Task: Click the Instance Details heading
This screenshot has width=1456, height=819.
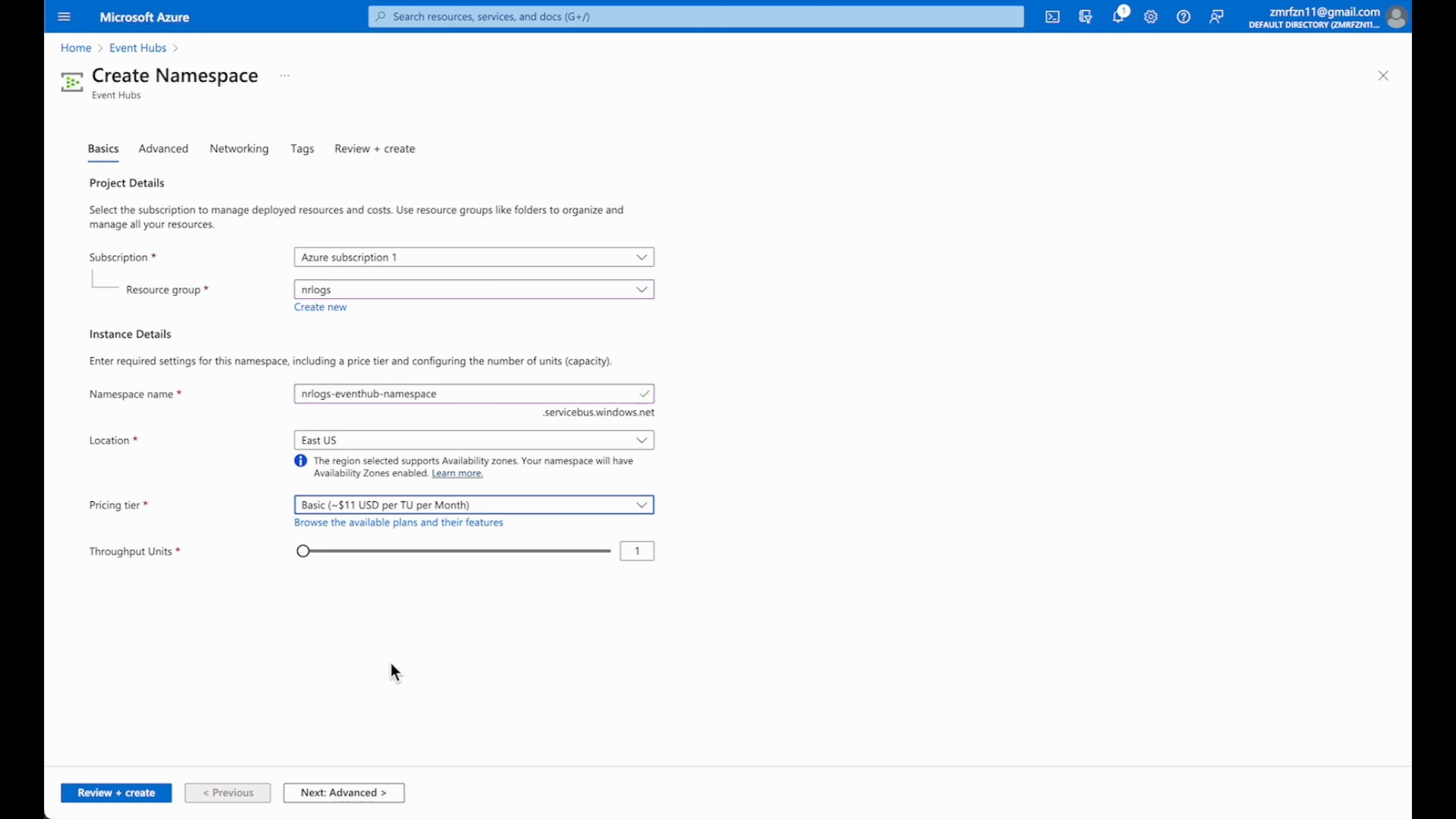Action: 130,334
